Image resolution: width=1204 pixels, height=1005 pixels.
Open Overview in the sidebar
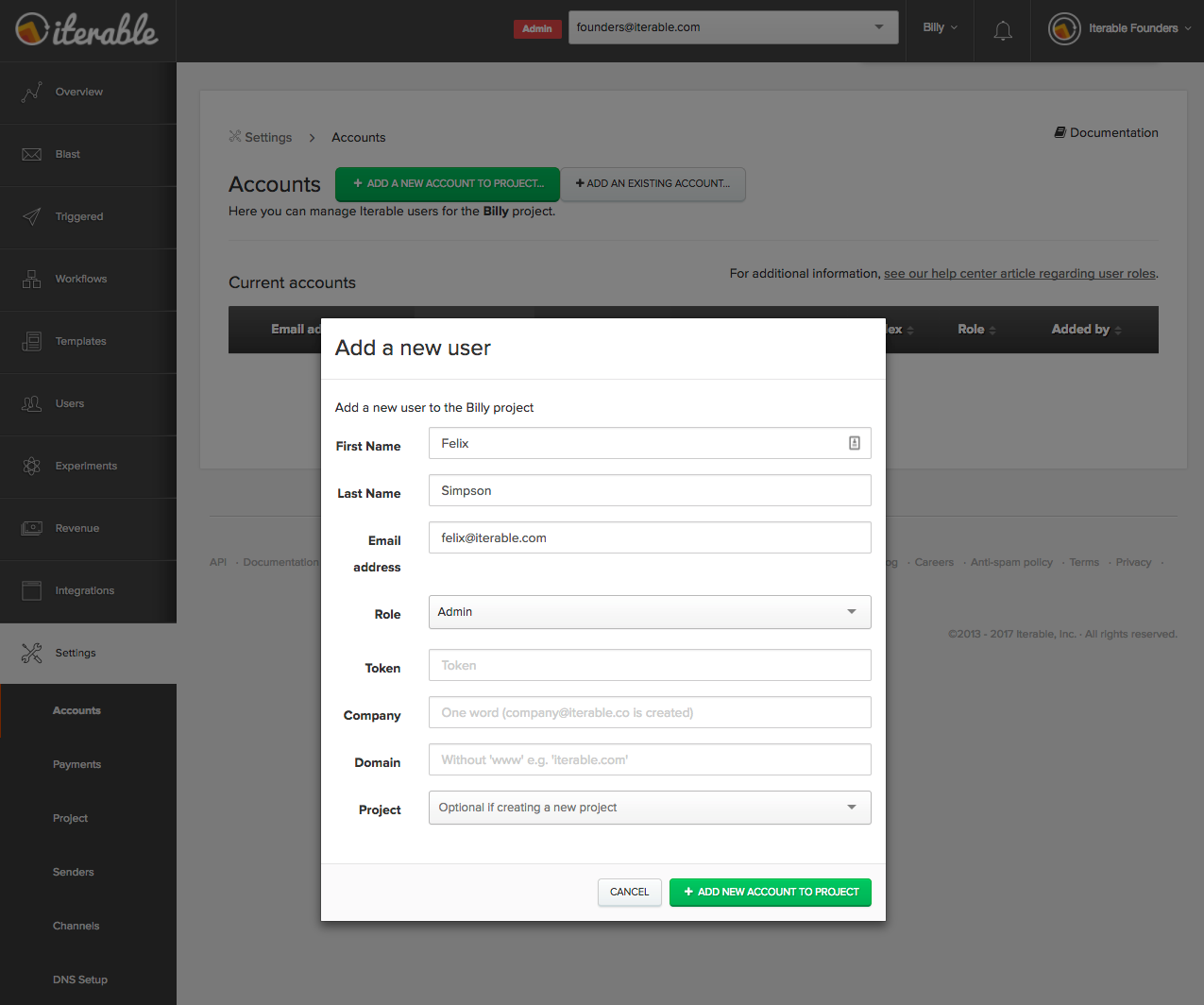88,93
